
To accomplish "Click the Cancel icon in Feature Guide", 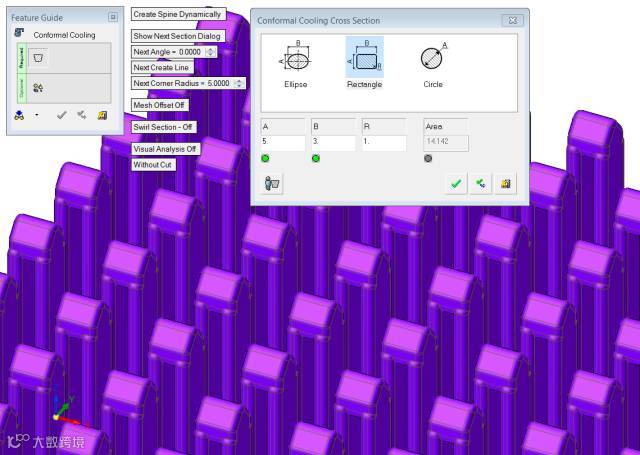I will coord(102,115).
